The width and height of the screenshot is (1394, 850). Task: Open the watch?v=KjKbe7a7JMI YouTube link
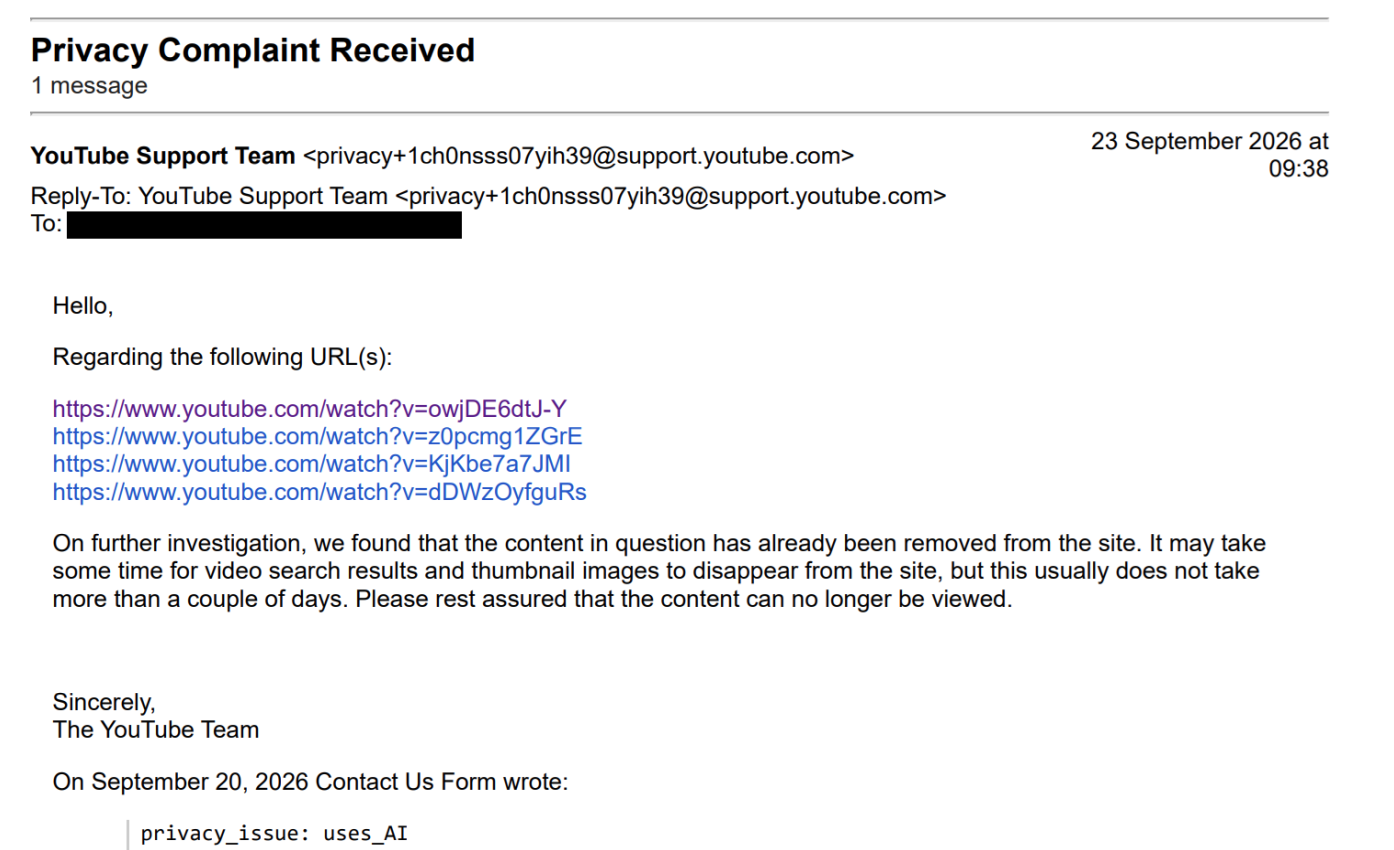(x=312, y=465)
